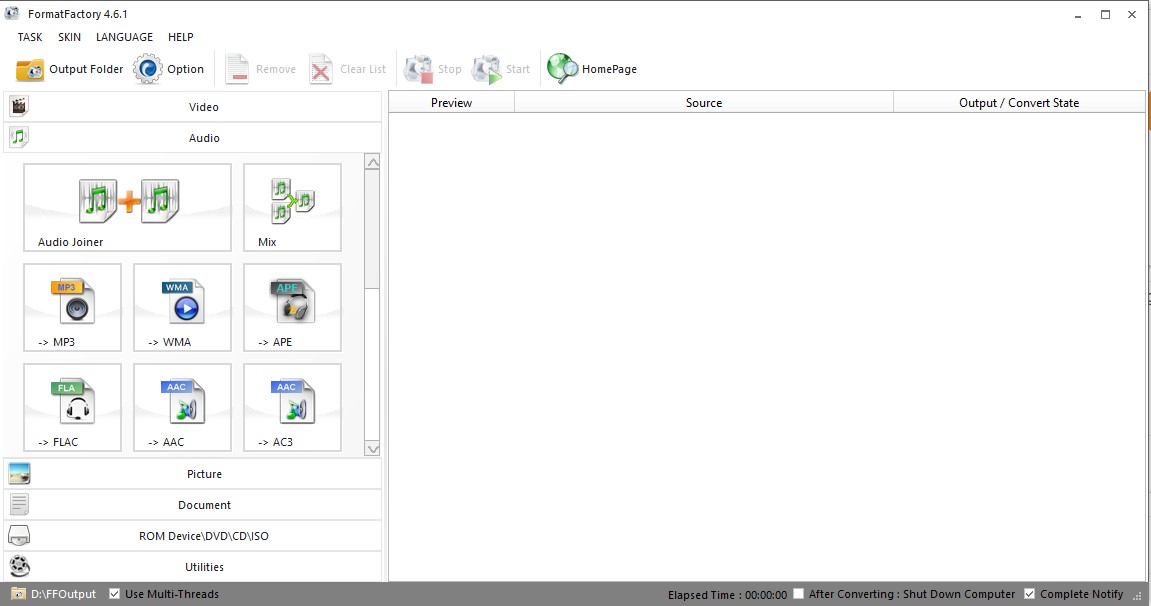Click the Elapsed Time : 00:00:00 status text

[x=727, y=594]
